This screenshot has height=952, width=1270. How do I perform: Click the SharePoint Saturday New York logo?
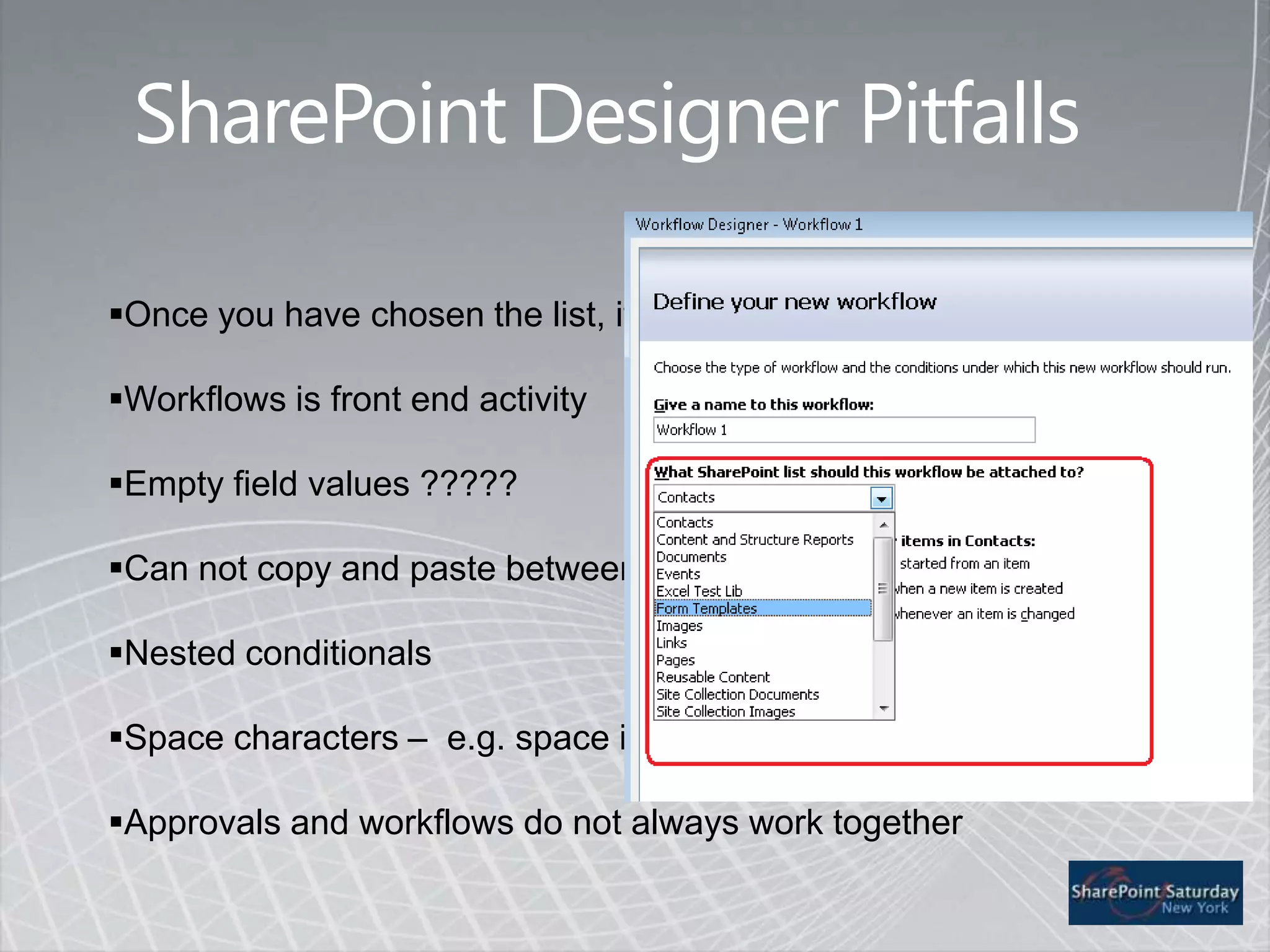point(1155,892)
